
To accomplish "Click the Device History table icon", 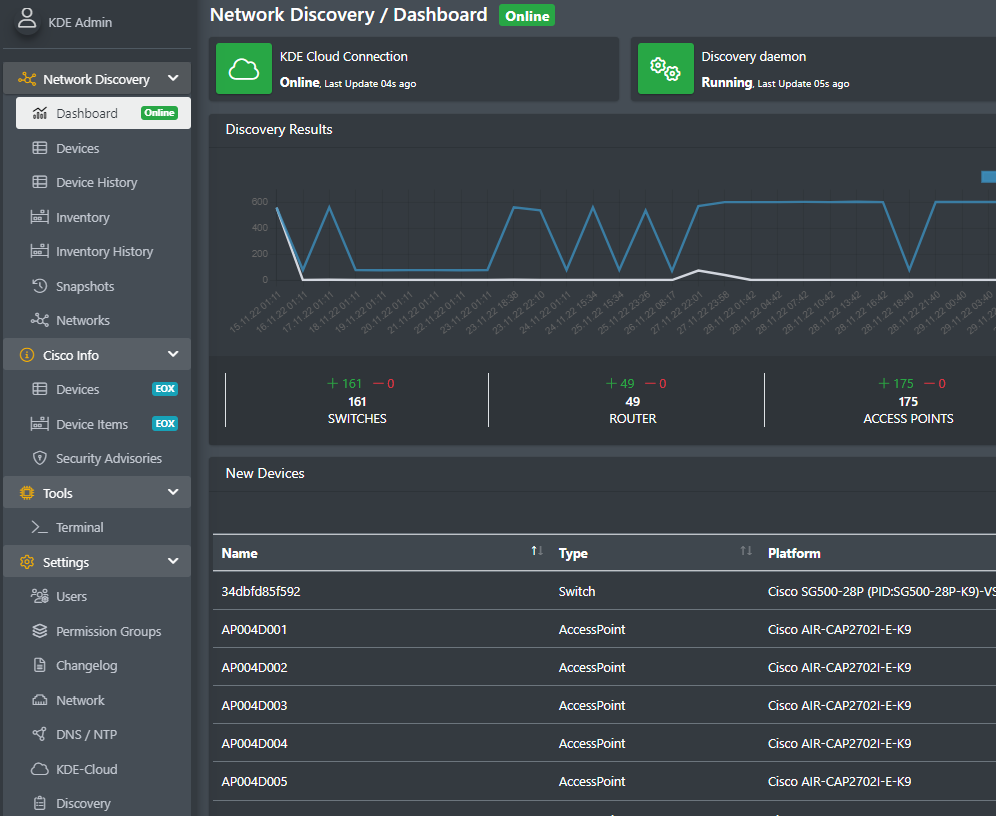I will [39, 182].
